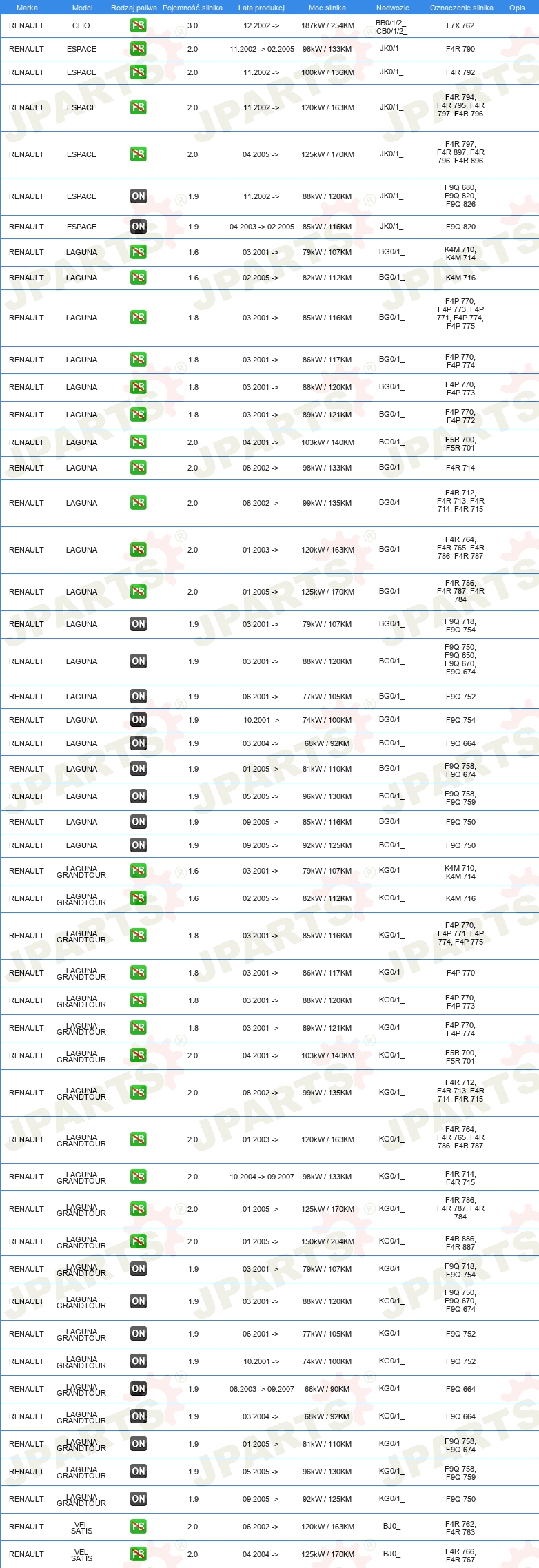Click the Moc silnika column header

(x=327, y=8)
